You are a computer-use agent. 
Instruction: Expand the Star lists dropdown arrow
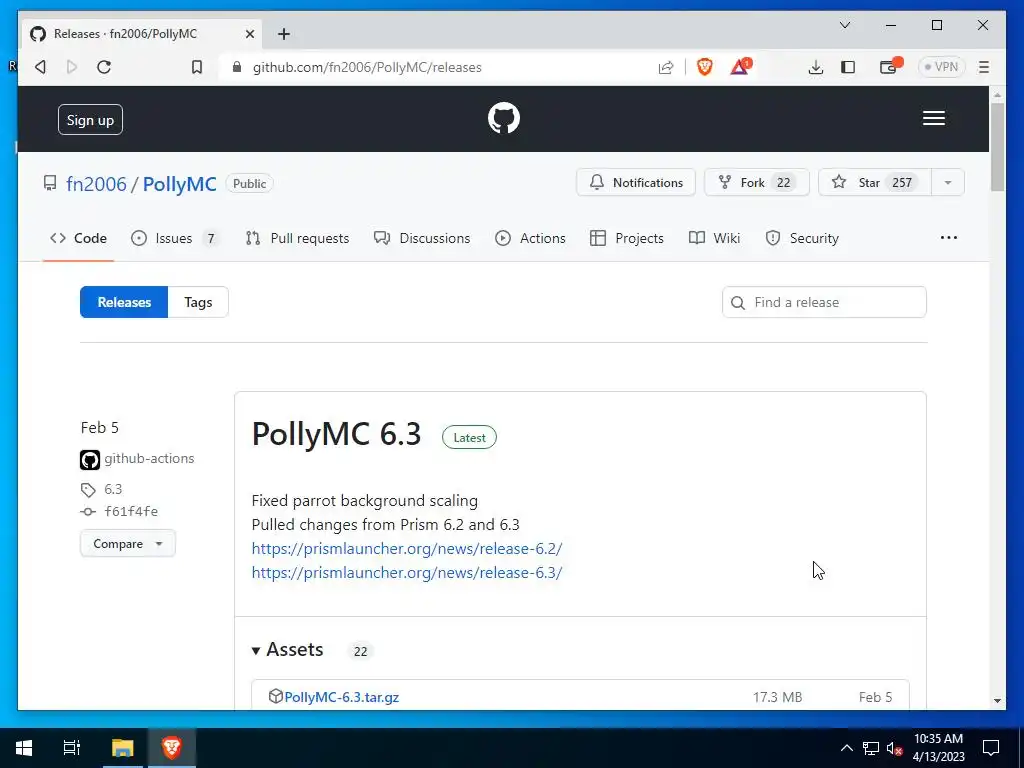pos(948,183)
